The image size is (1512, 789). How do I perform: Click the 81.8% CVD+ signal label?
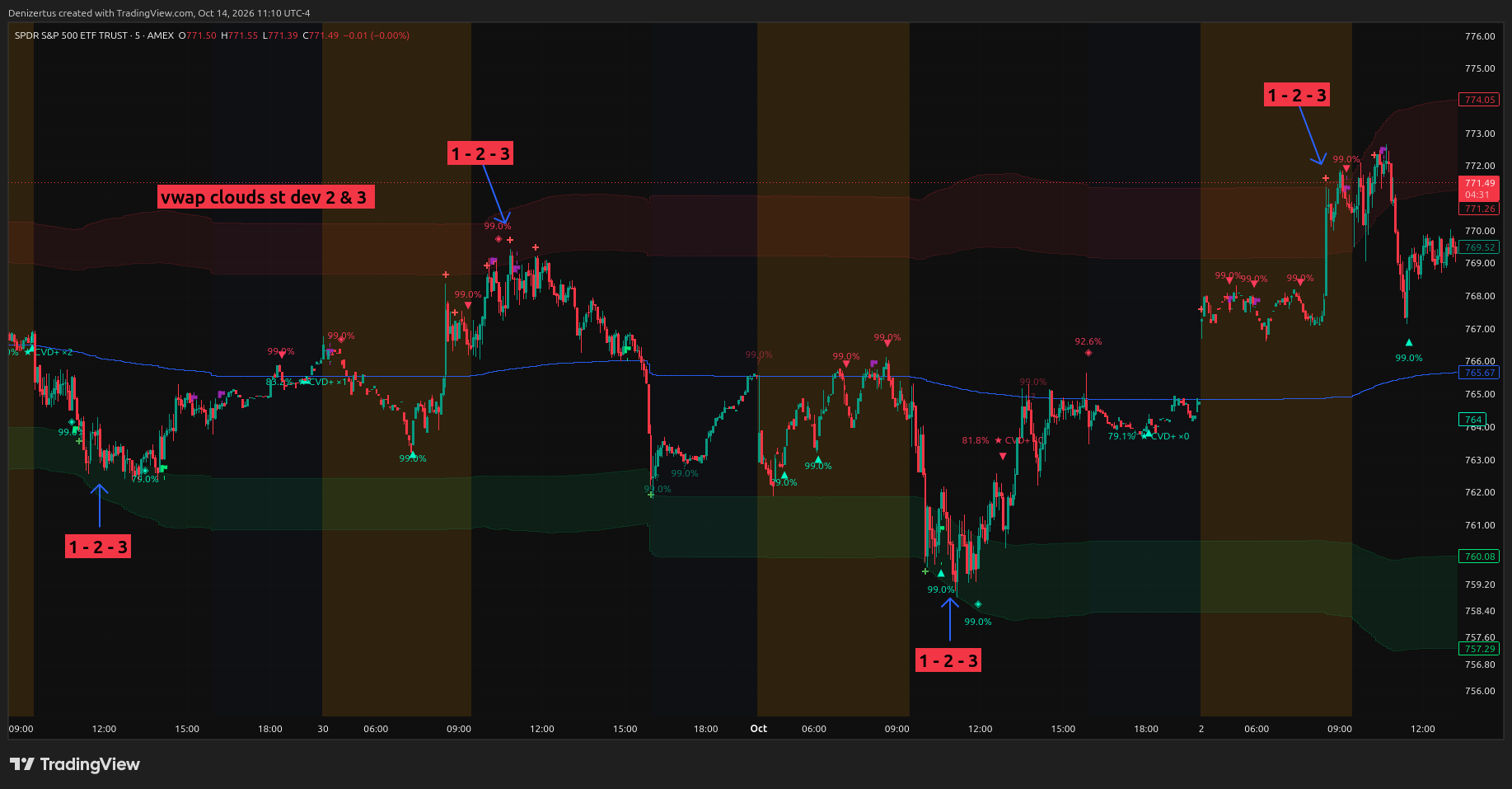point(1003,440)
